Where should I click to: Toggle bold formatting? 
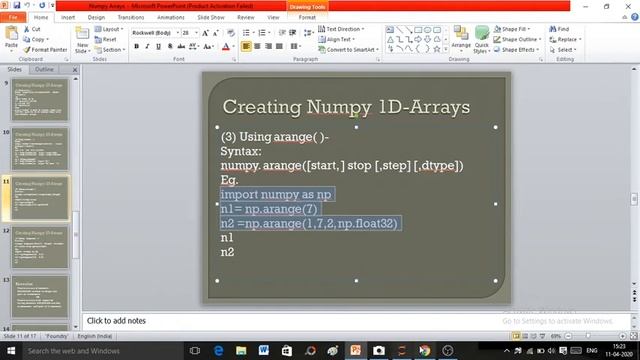point(136,47)
